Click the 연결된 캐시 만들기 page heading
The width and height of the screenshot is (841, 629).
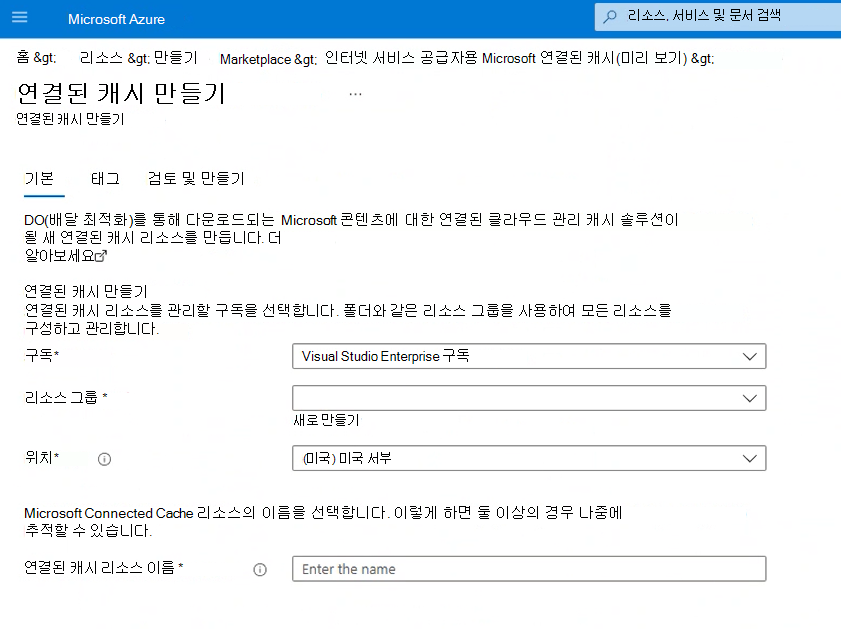click(121, 93)
